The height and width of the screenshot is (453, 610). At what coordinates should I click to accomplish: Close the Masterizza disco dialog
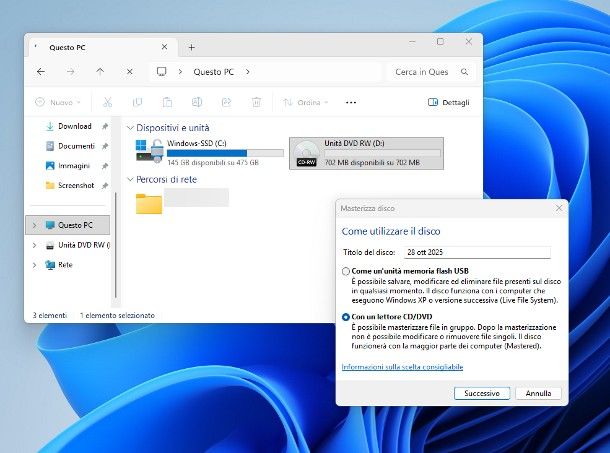point(559,209)
